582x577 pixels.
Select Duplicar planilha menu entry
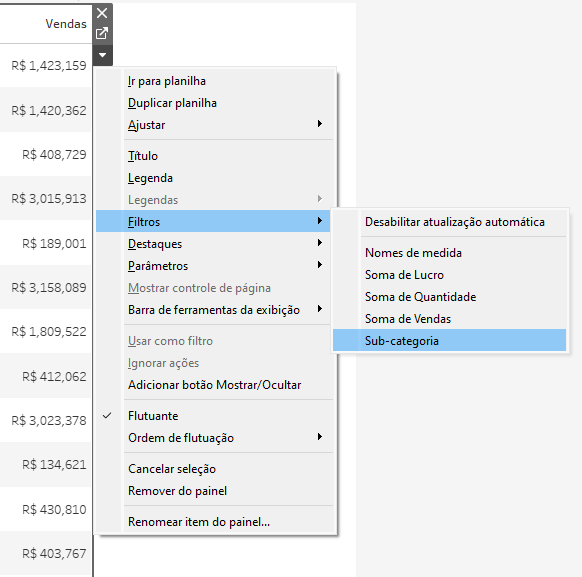(216, 103)
